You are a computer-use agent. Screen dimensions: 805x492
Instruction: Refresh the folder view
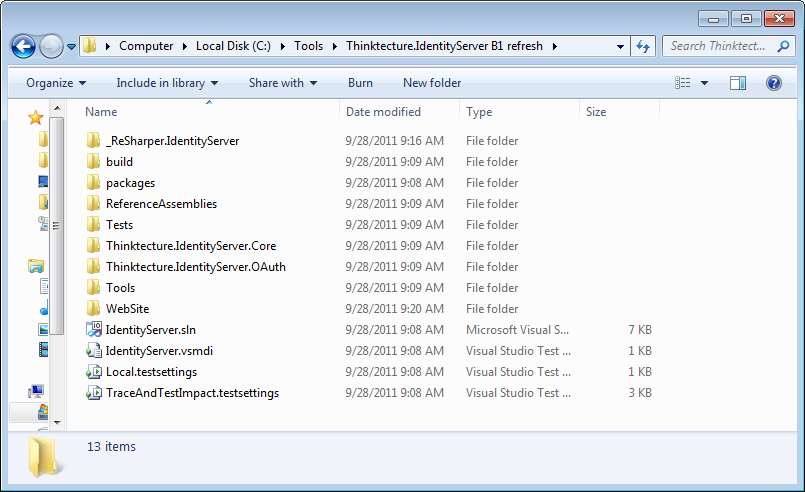pyautogui.click(x=643, y=46)
